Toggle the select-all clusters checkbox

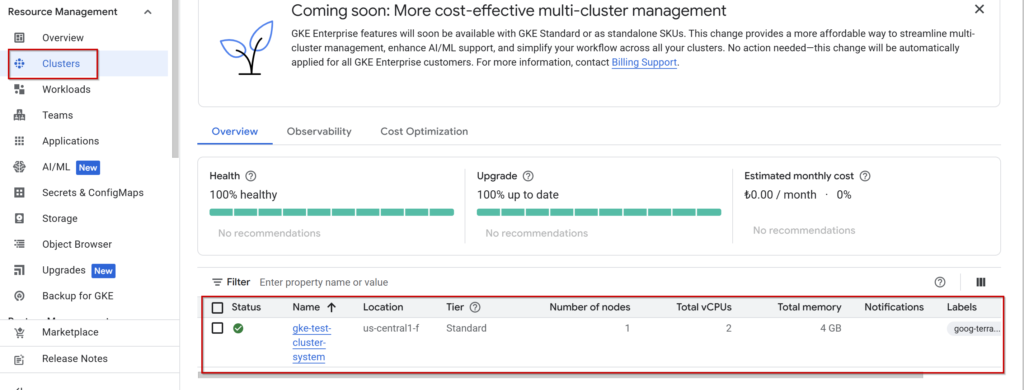pyautogui.click(x=218, y=308)
